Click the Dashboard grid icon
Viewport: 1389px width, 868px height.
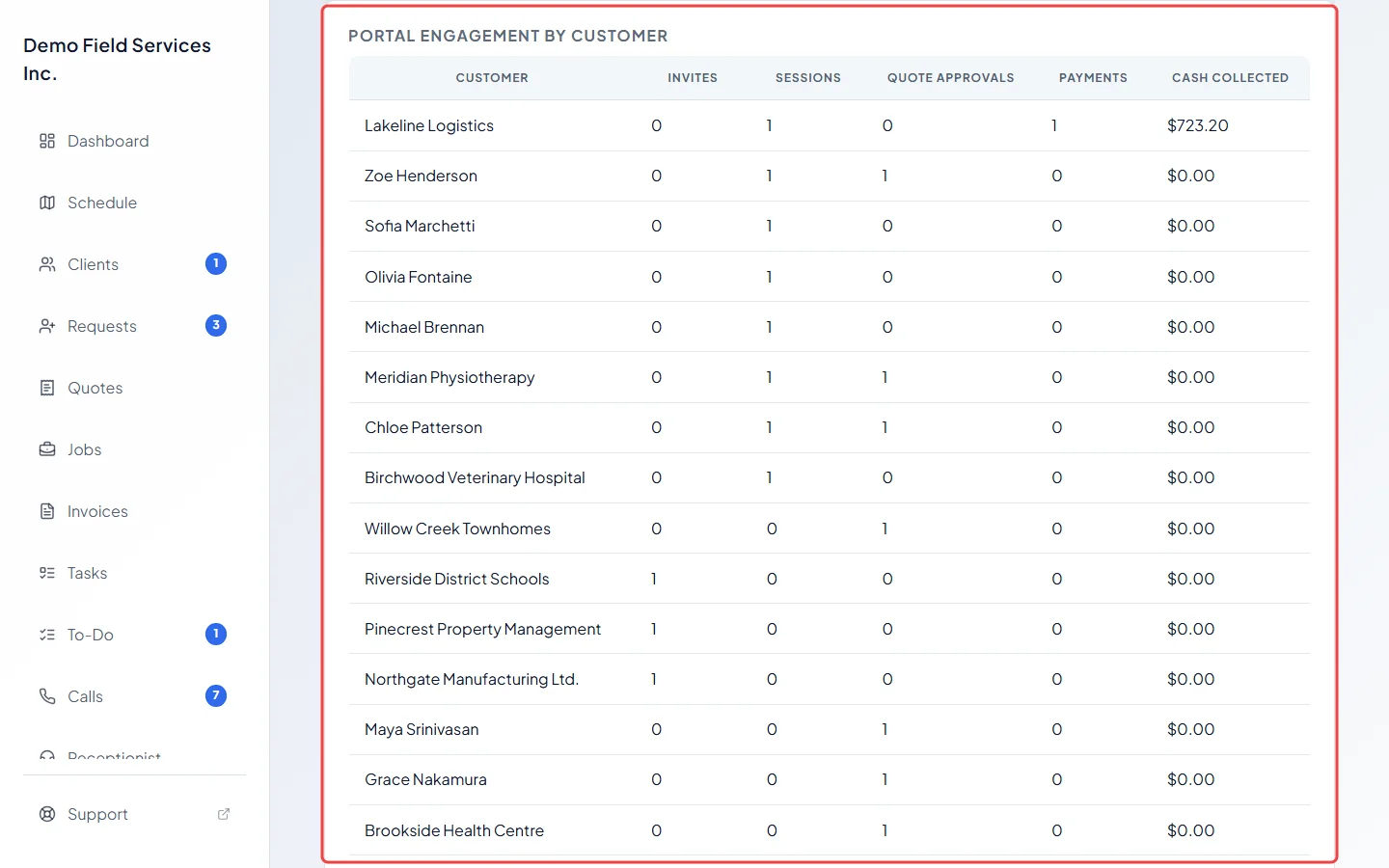point(47,141)
